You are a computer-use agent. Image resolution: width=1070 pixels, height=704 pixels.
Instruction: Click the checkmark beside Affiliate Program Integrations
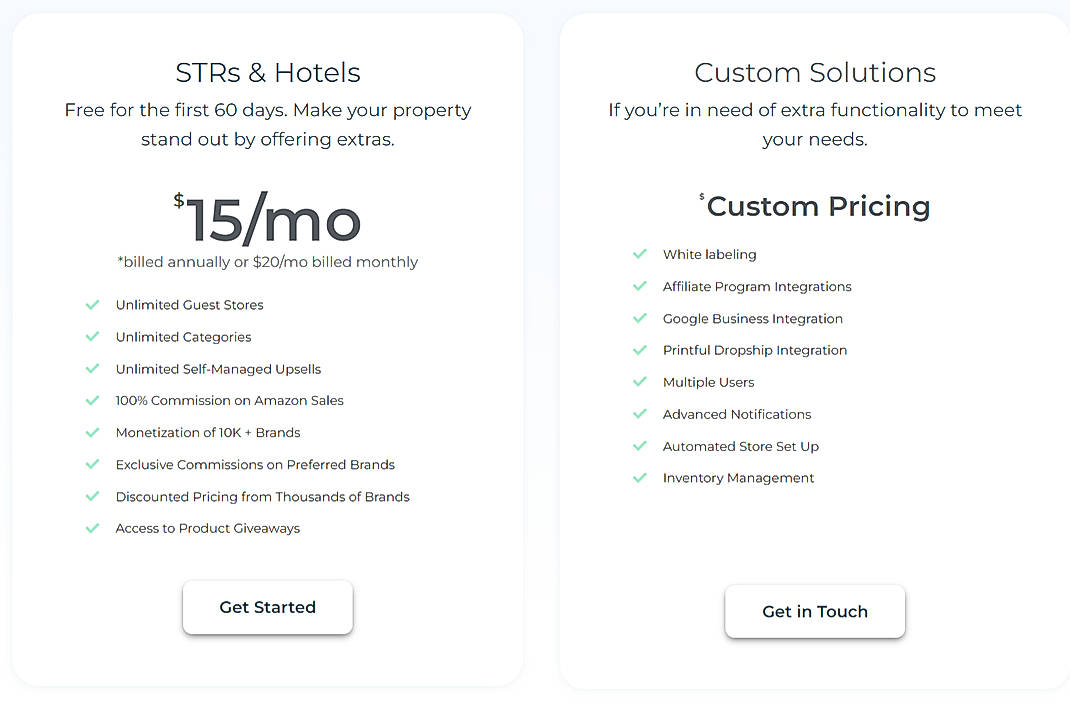640,287
